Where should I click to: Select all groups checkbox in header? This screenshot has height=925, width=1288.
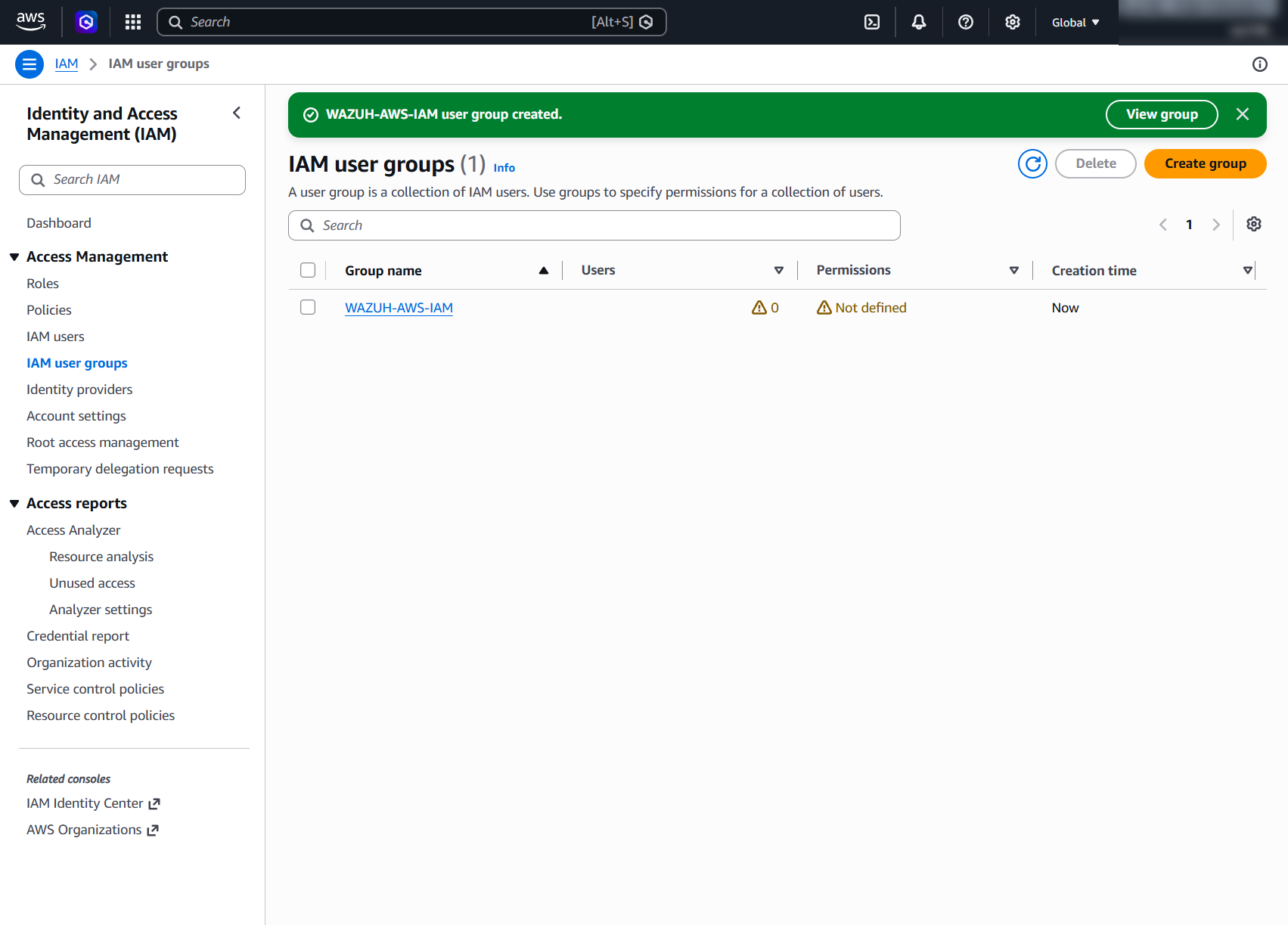pyautogui.click(x=308, y=270)
